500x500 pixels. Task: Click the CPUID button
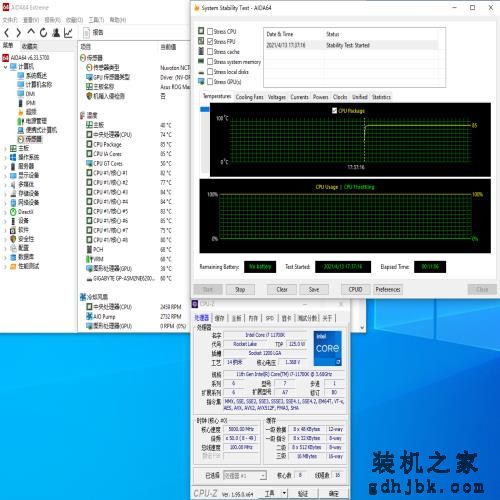pyautogui.click(x=355, y=289)
